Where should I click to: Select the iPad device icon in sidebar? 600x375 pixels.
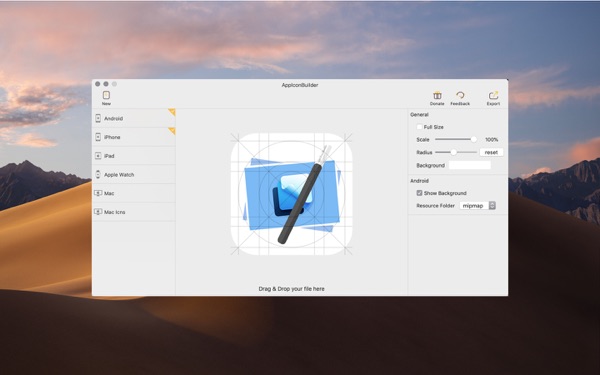pyautogui.click(x=98, y=156)
